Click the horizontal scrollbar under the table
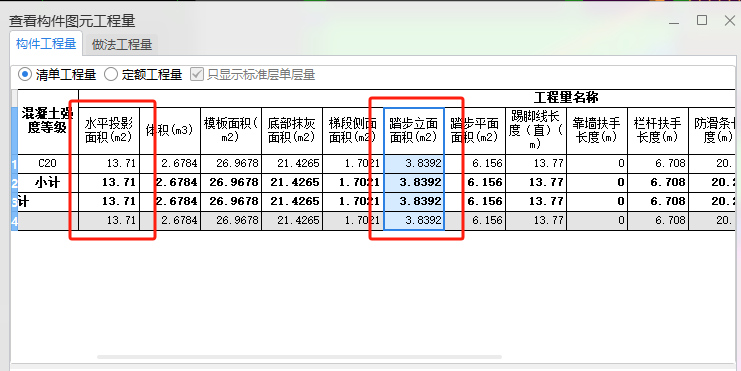 (x=299, y=357)
